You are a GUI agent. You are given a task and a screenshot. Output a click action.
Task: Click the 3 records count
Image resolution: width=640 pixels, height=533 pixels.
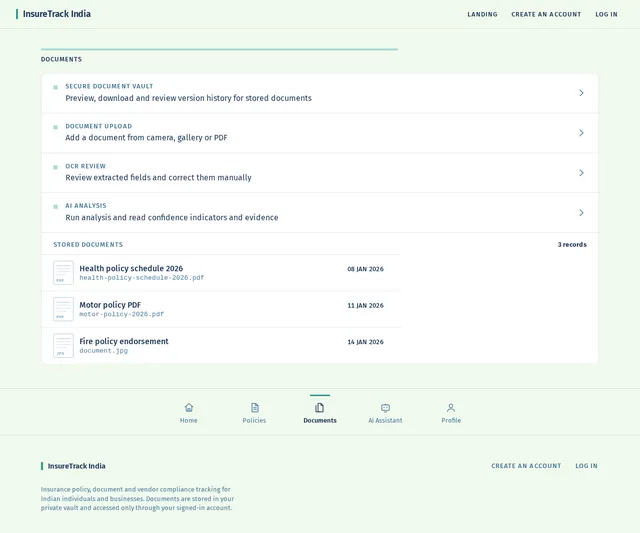tap(572, 244)
